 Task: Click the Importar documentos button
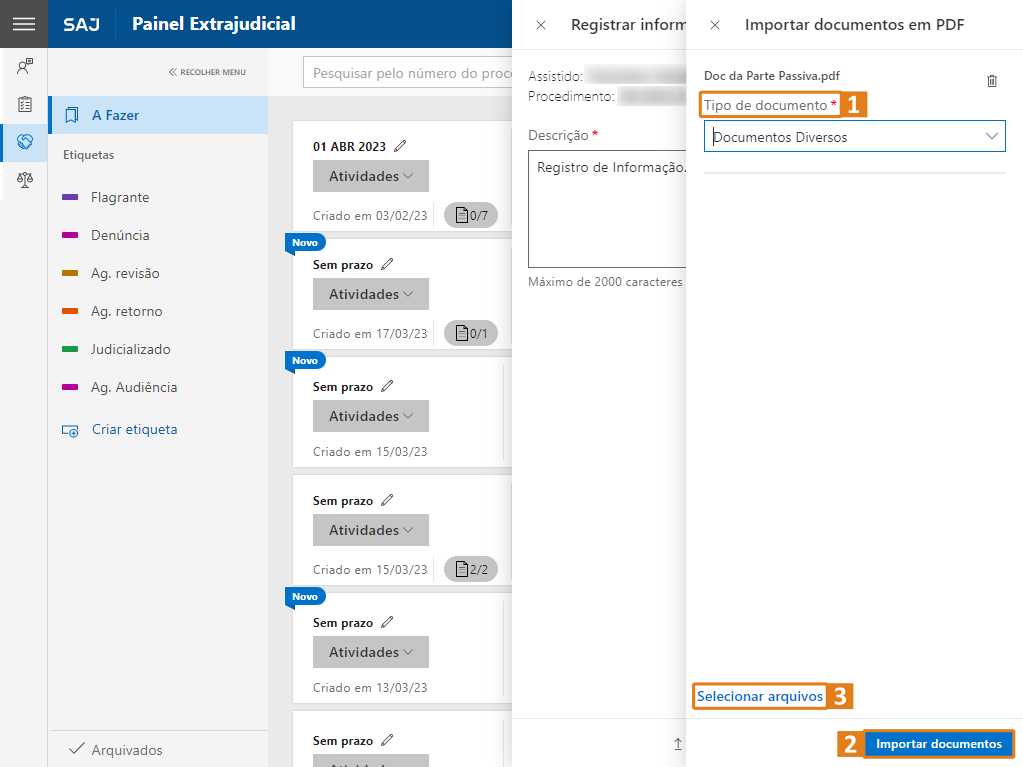938,744
